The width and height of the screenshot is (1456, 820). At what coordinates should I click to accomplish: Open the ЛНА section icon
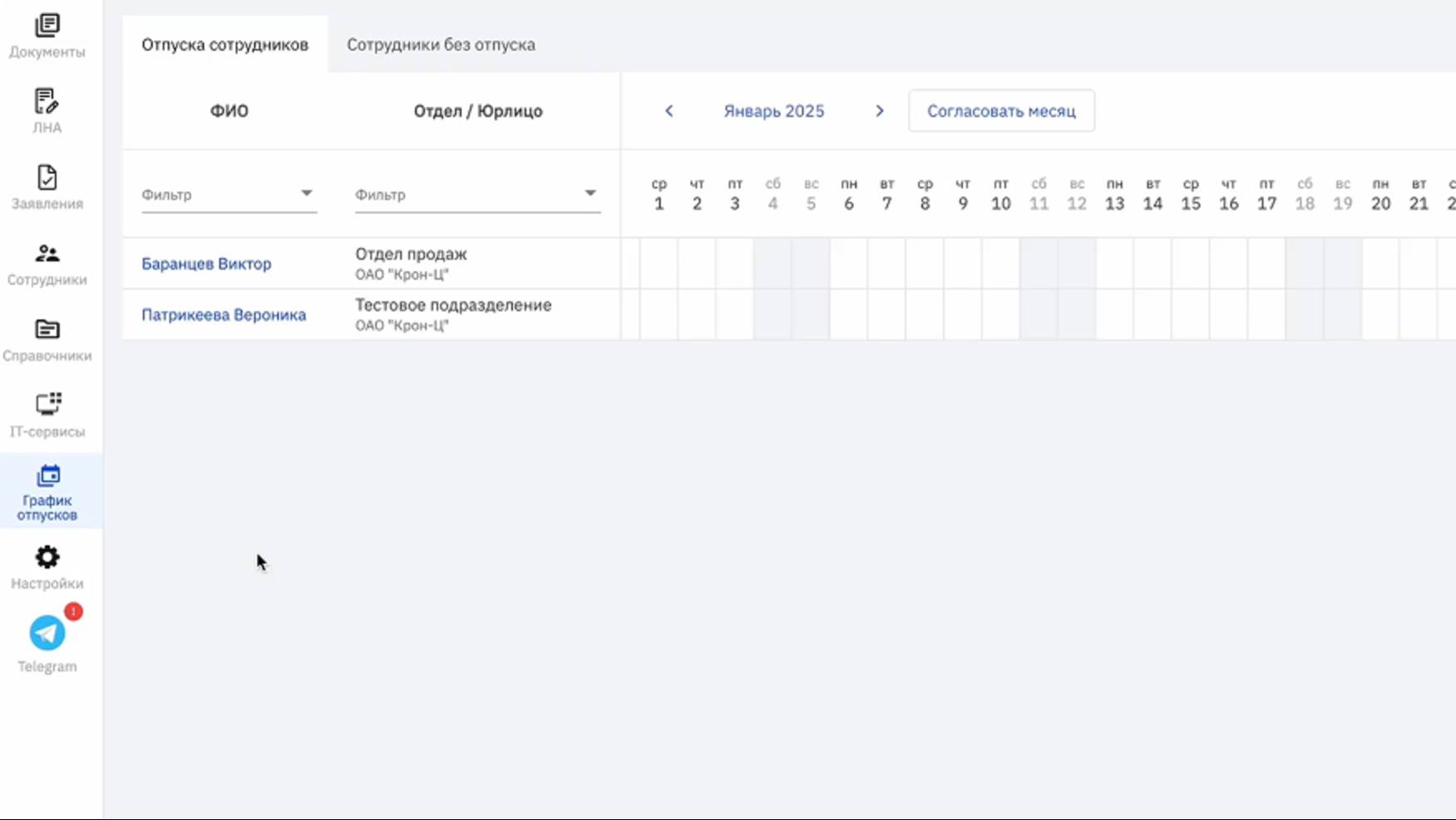(47, 102)
